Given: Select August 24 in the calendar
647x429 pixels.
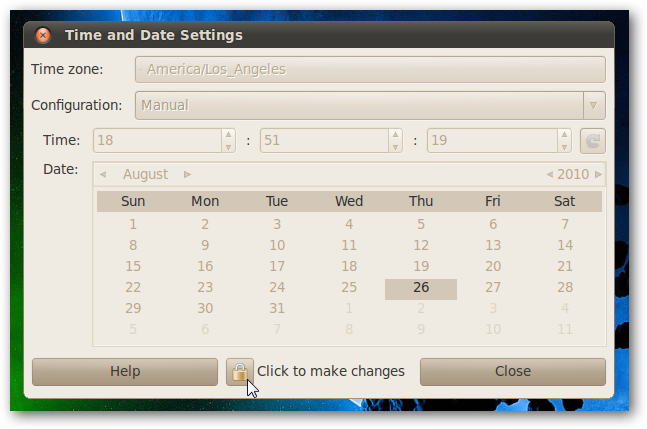Looking at the screenshot, I should click(277, 288).
